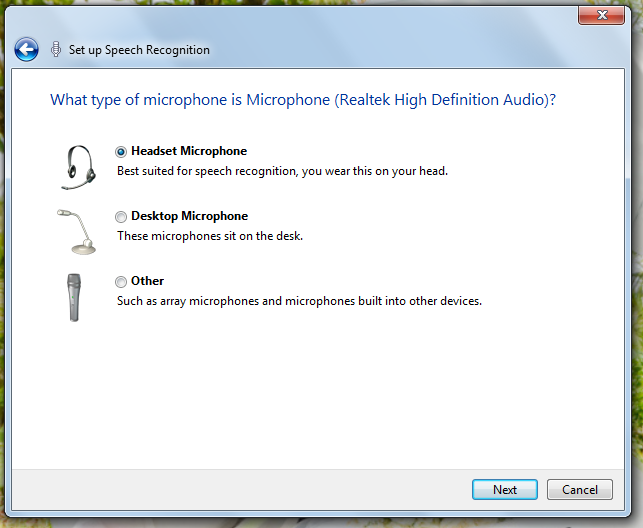Screen dimensions: 643x528
Task: Click the desktop microphone picture
Action: (77, 232)
